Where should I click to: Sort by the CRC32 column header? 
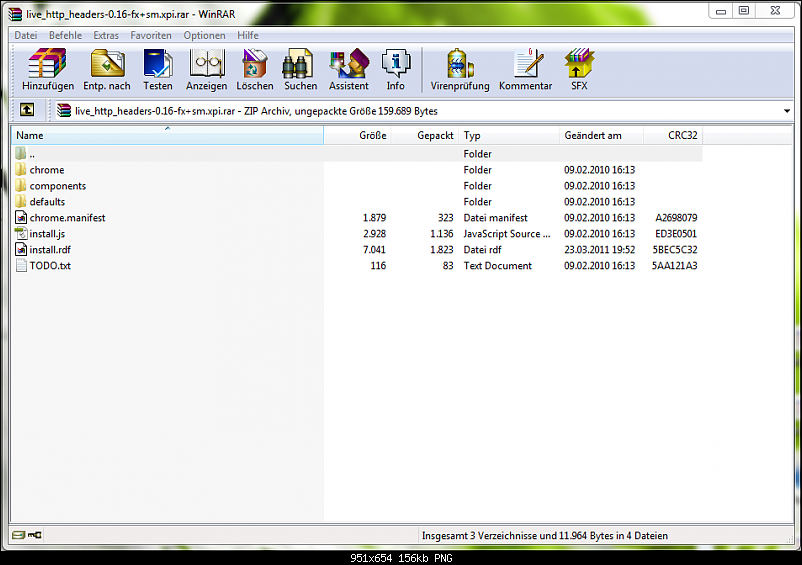click(x=673, y=135)
